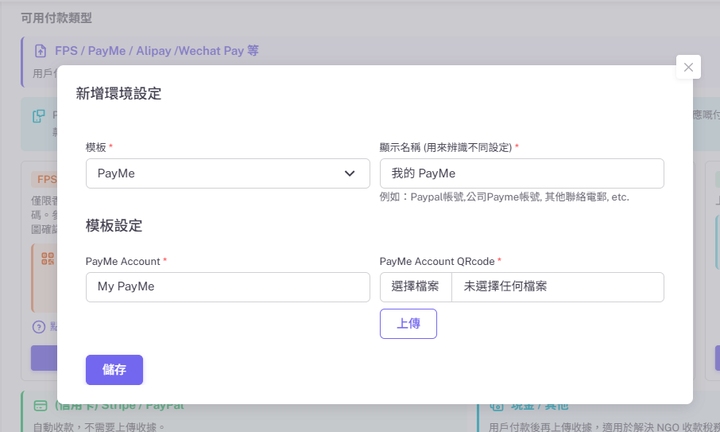The image size is (720, 432).
Task: Click the 例如：Paypal帳號 hint text
Action: pos(504,197)
